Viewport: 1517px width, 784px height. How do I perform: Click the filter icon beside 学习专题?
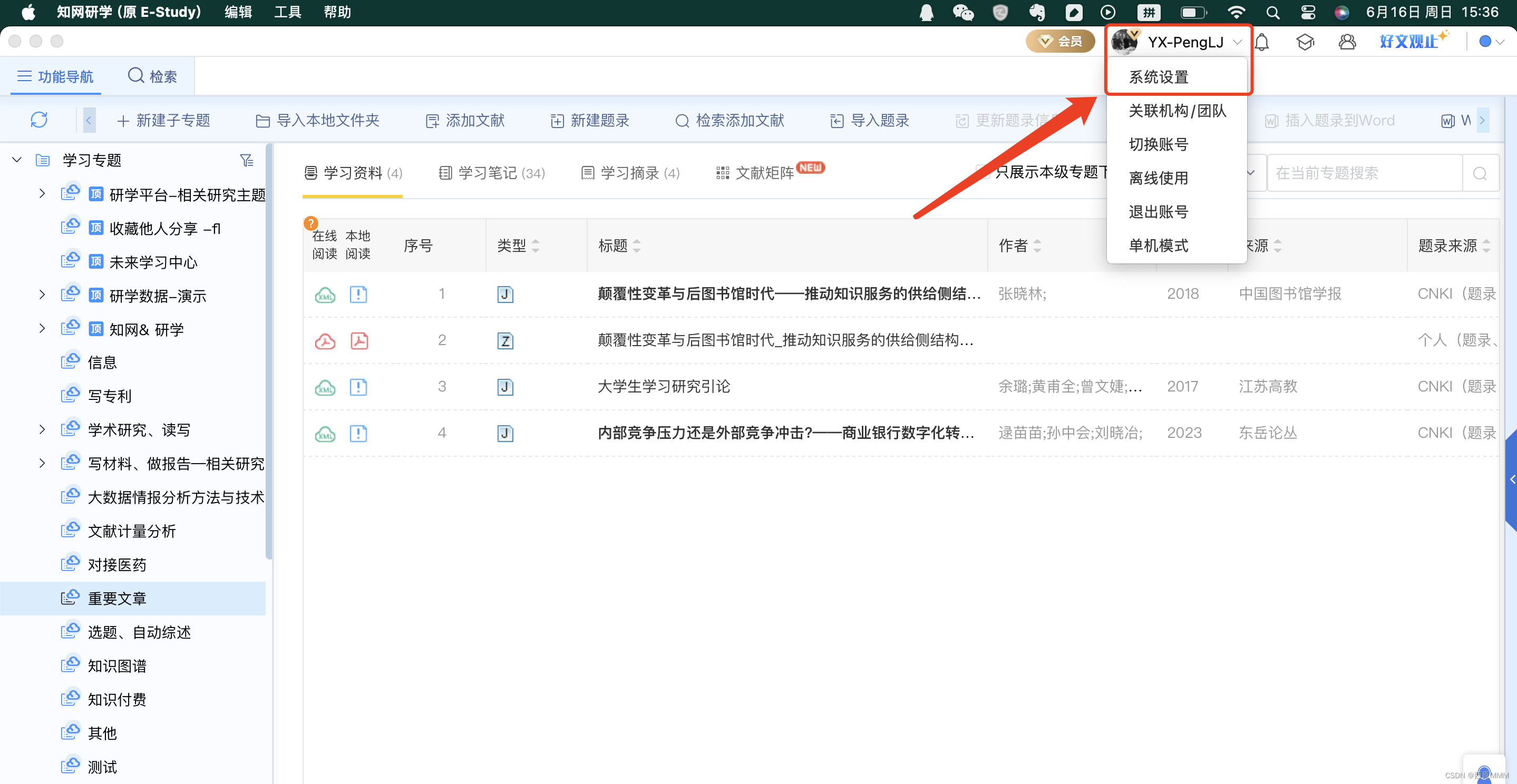[247, 160]
